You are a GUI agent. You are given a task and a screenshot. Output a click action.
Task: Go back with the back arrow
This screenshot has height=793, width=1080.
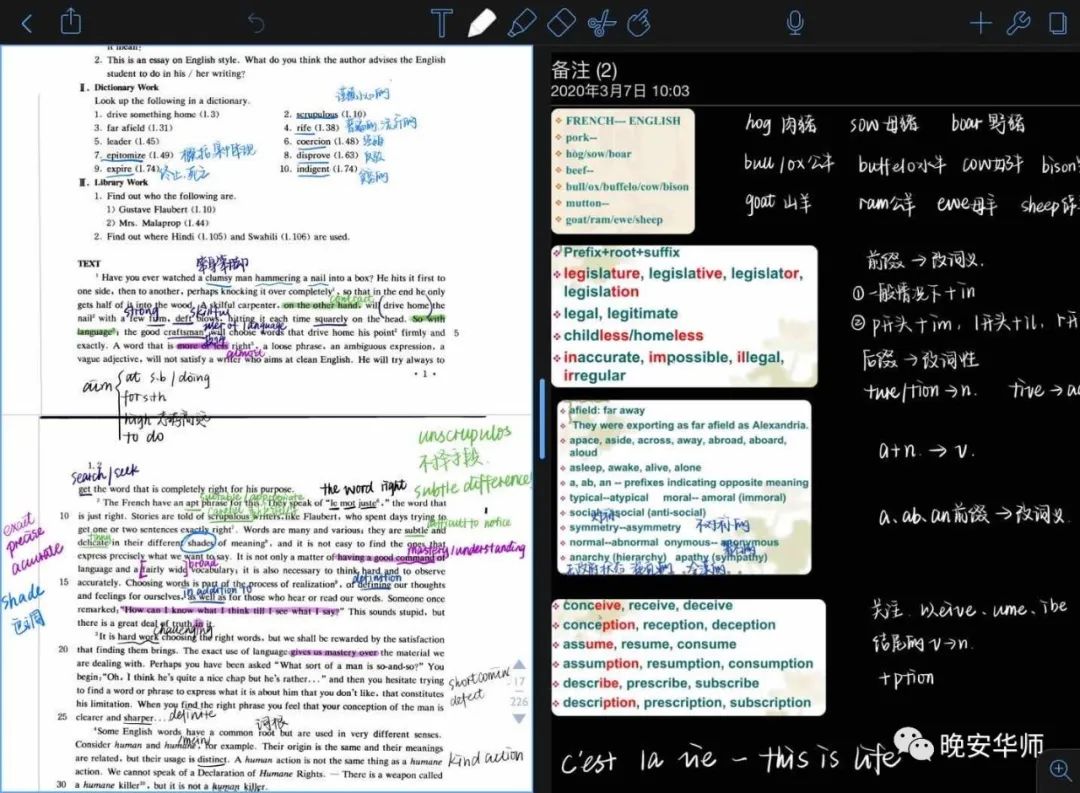pyautogui.click(x=26, y=23)
